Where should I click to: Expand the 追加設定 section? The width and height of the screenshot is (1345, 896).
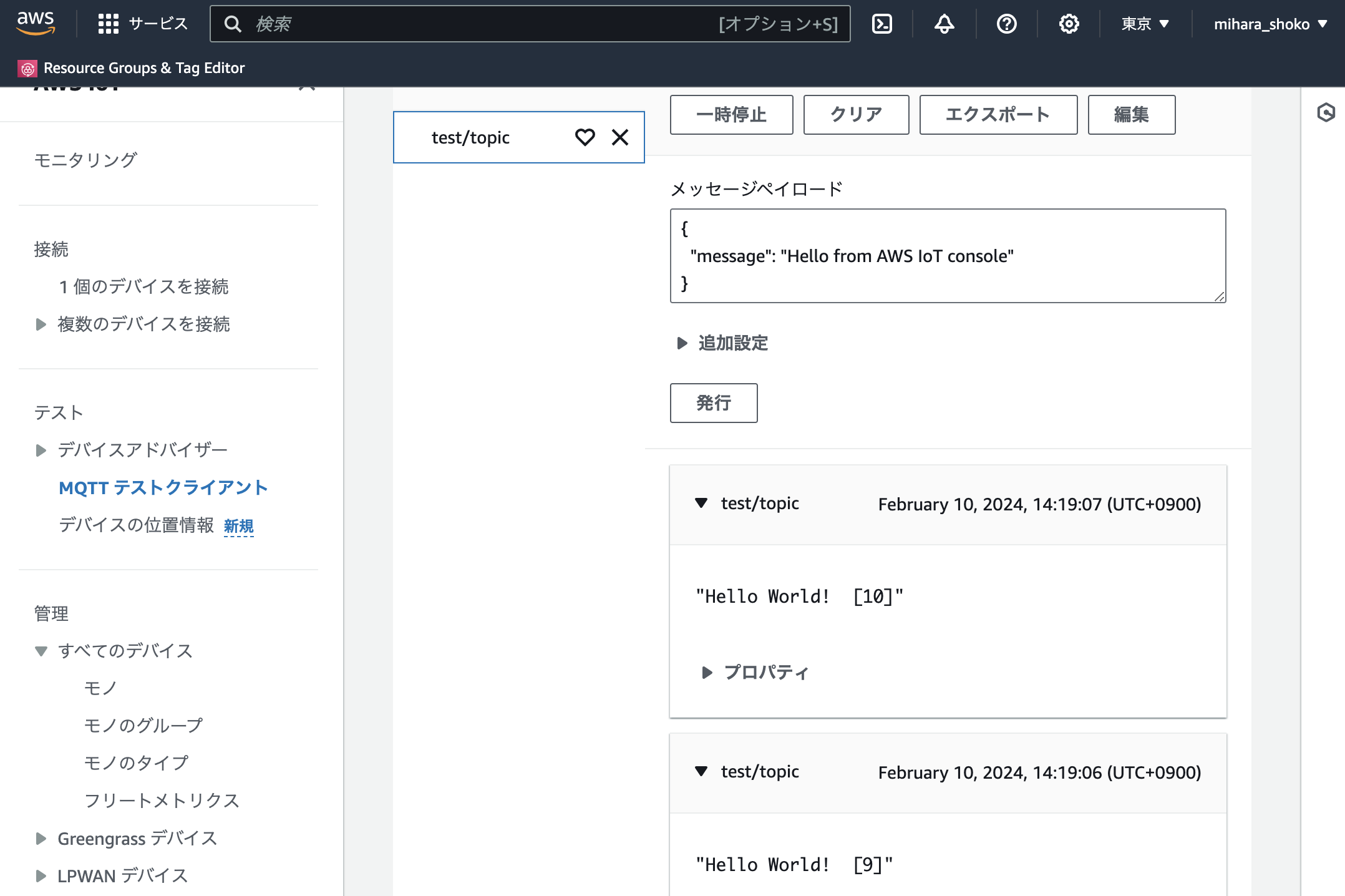tap(722, 343)
